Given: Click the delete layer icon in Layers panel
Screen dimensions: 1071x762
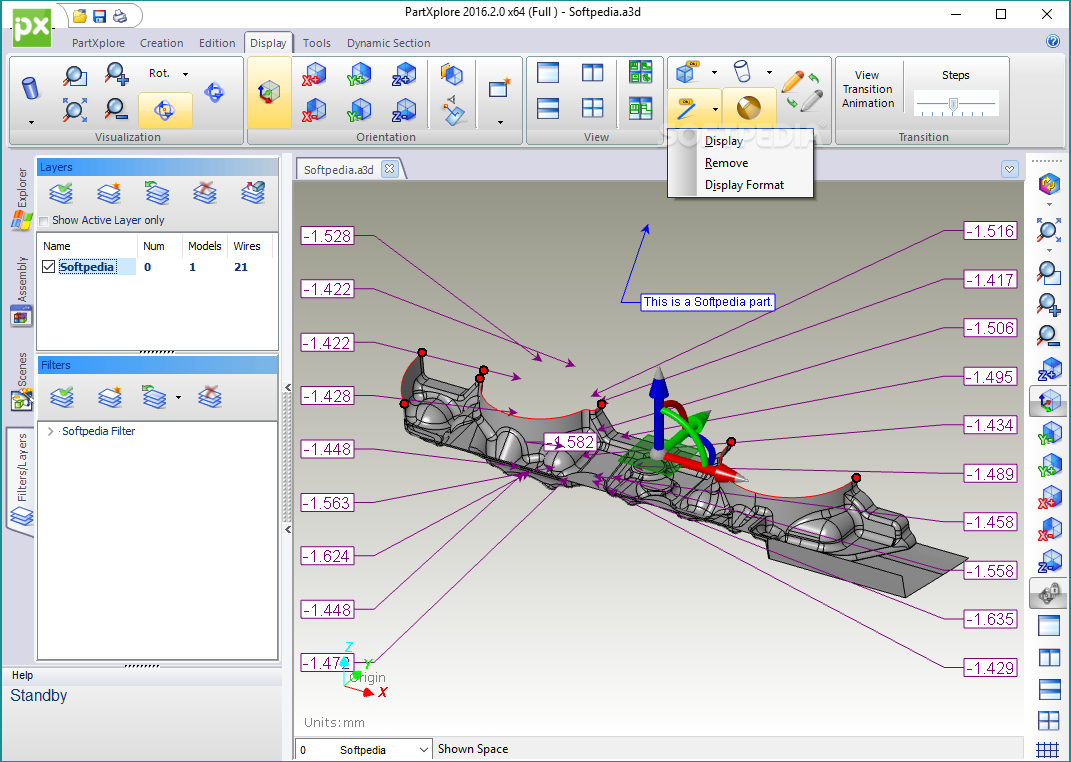Looking at the screenshot, I should tap(205, 193).
